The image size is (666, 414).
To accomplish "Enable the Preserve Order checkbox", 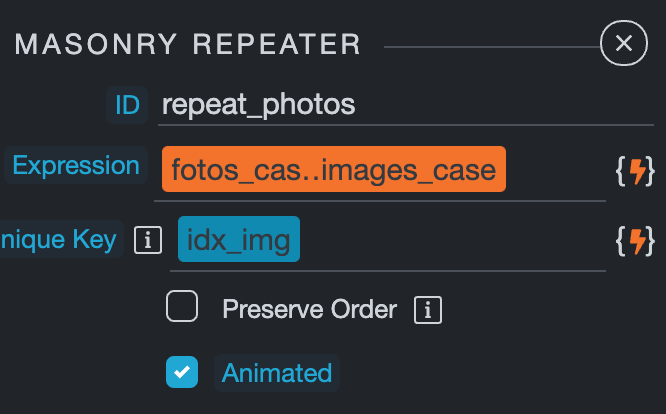I will click(x=182, y=308).
